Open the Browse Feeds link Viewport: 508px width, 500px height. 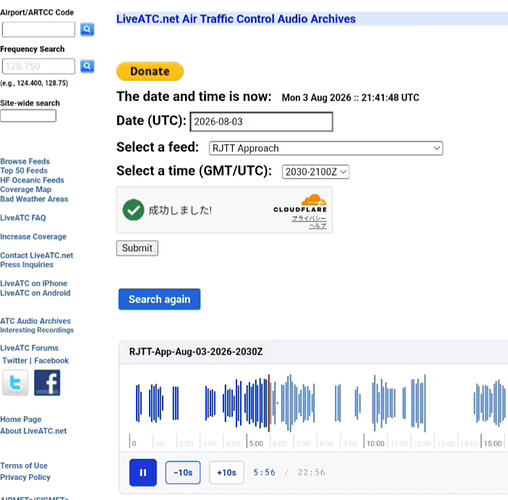[x=25, y=161]
